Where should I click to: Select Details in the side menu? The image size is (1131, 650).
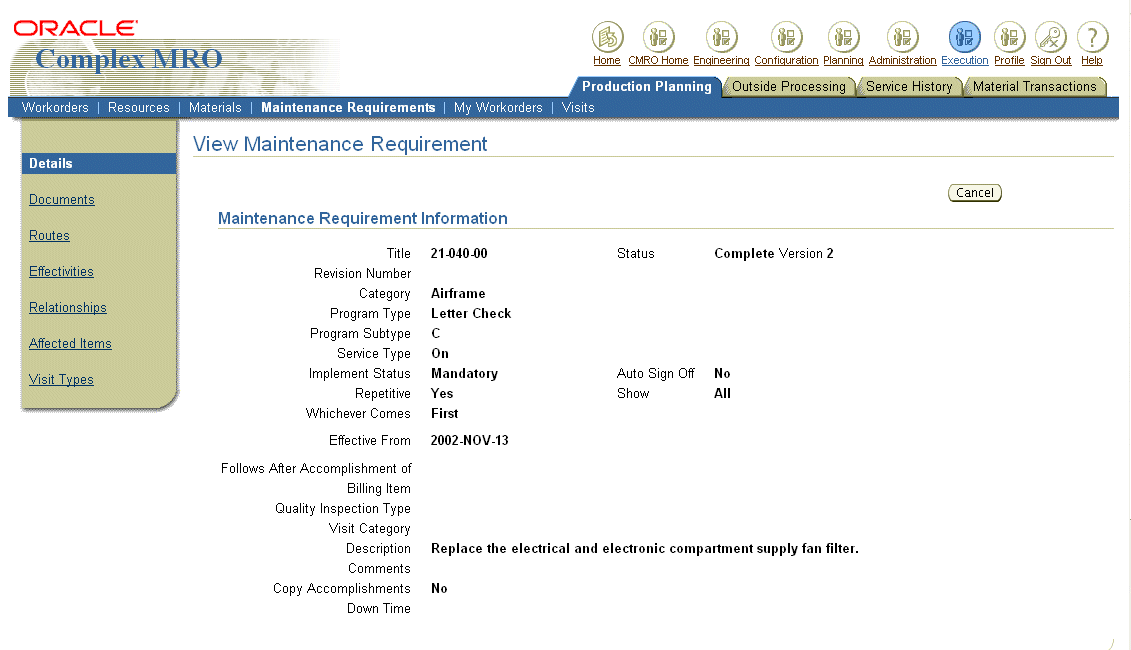pyautogui.click(x=99, y=164)
